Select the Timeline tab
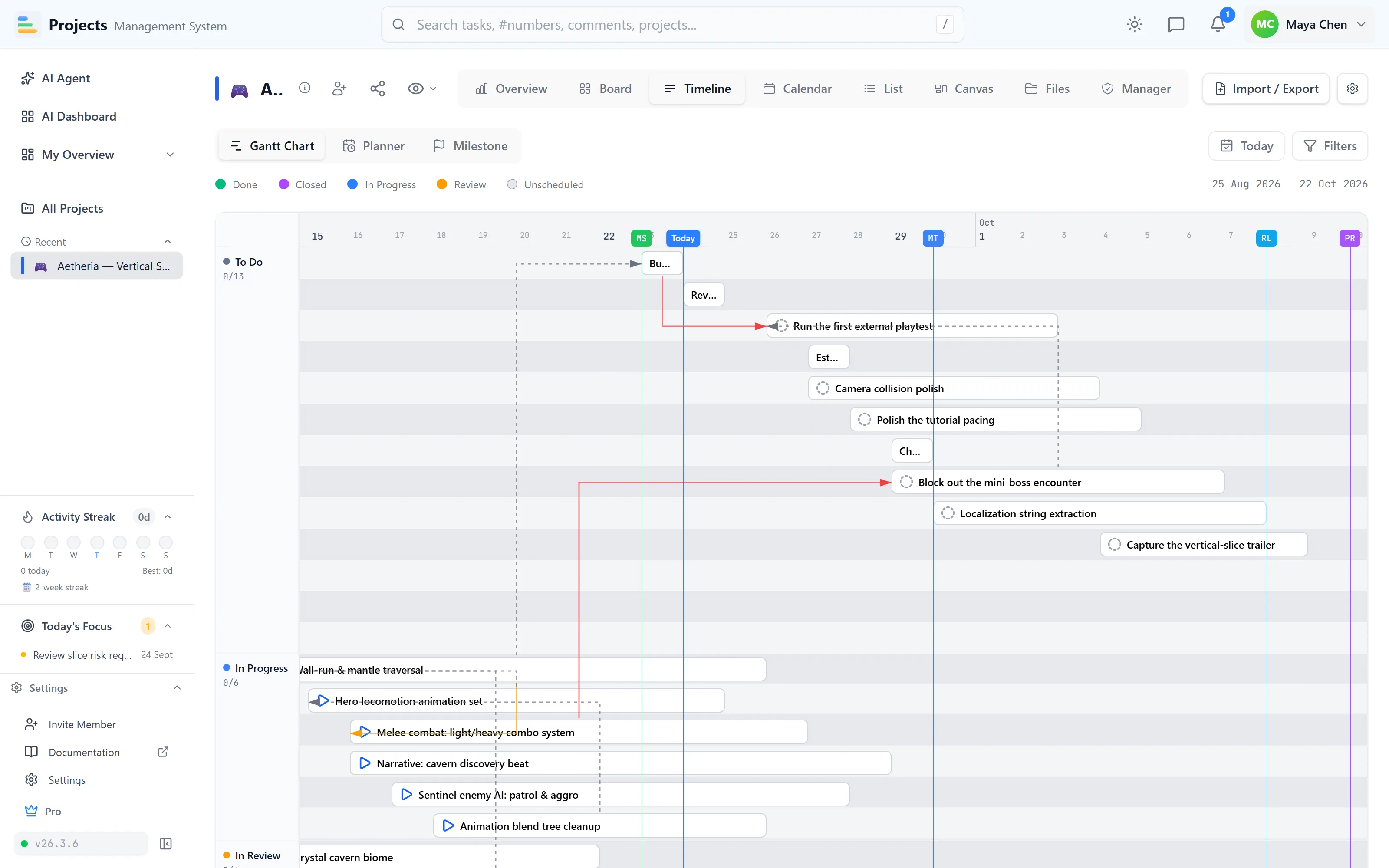1389x868 pixels. pos(698,89)
